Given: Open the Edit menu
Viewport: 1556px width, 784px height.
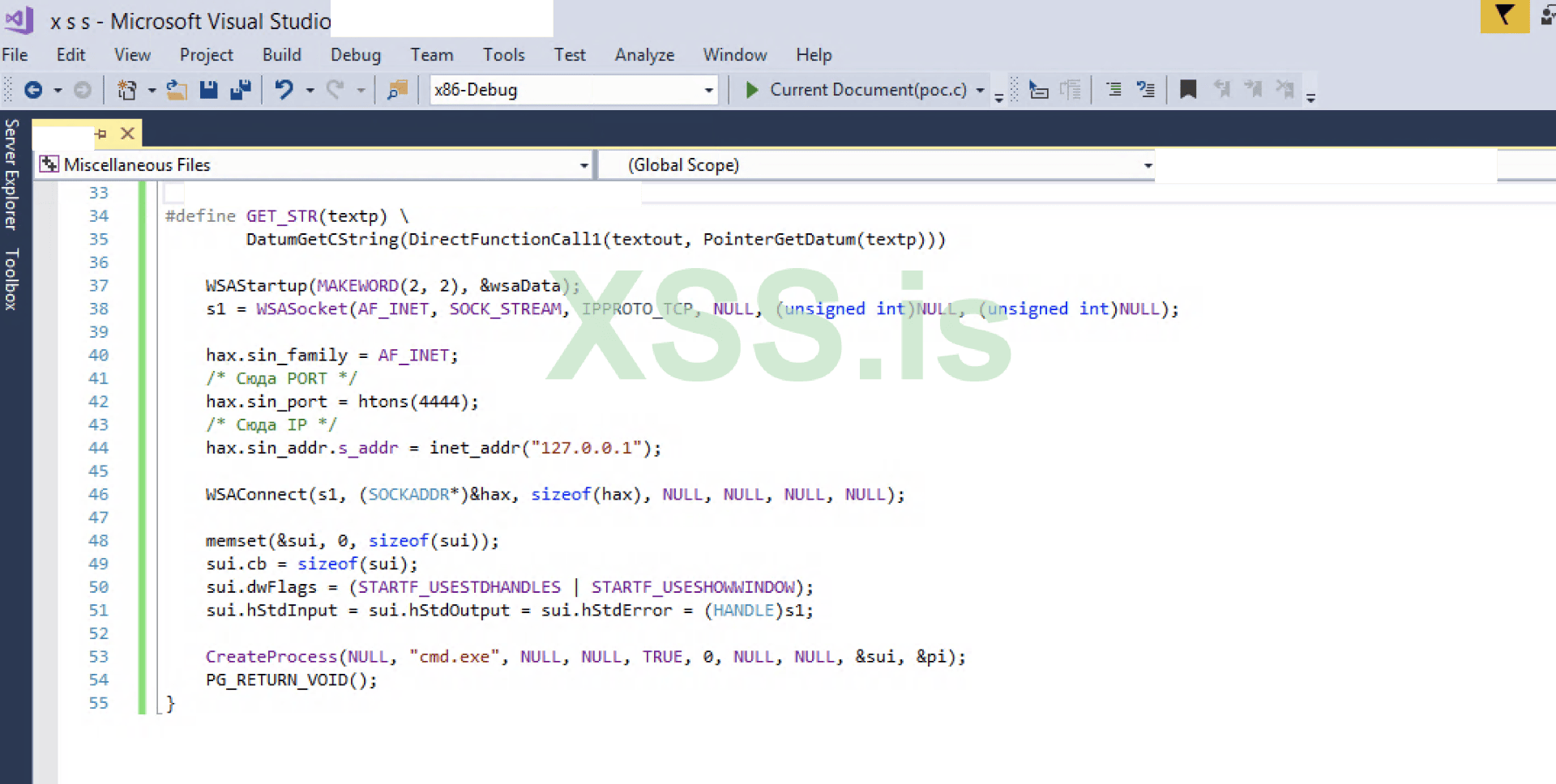Looking at the screenshot, I should [71, 54].
